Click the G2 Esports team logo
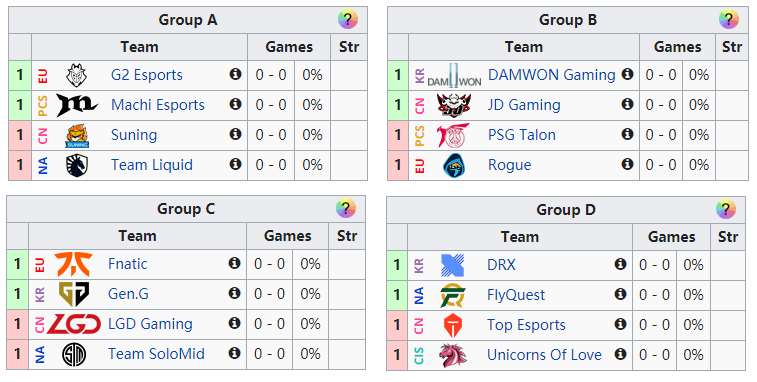 [x=77, y=75]
